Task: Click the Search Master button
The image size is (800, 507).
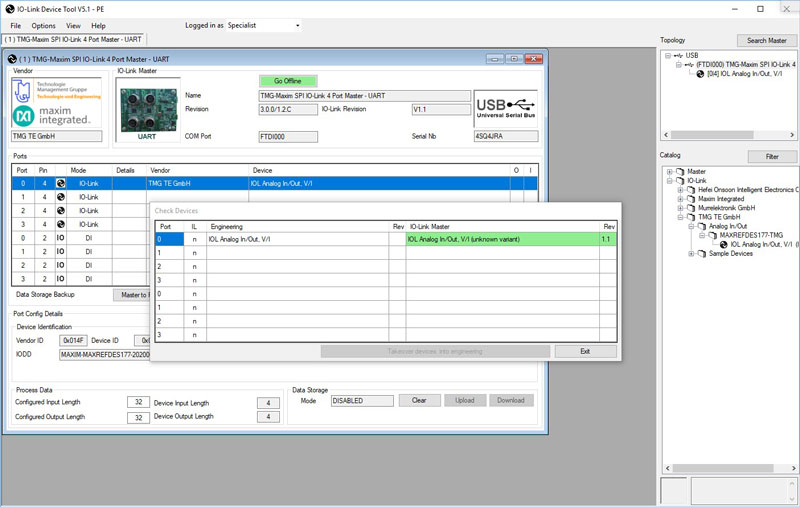Action: click(x=766, y=40)
